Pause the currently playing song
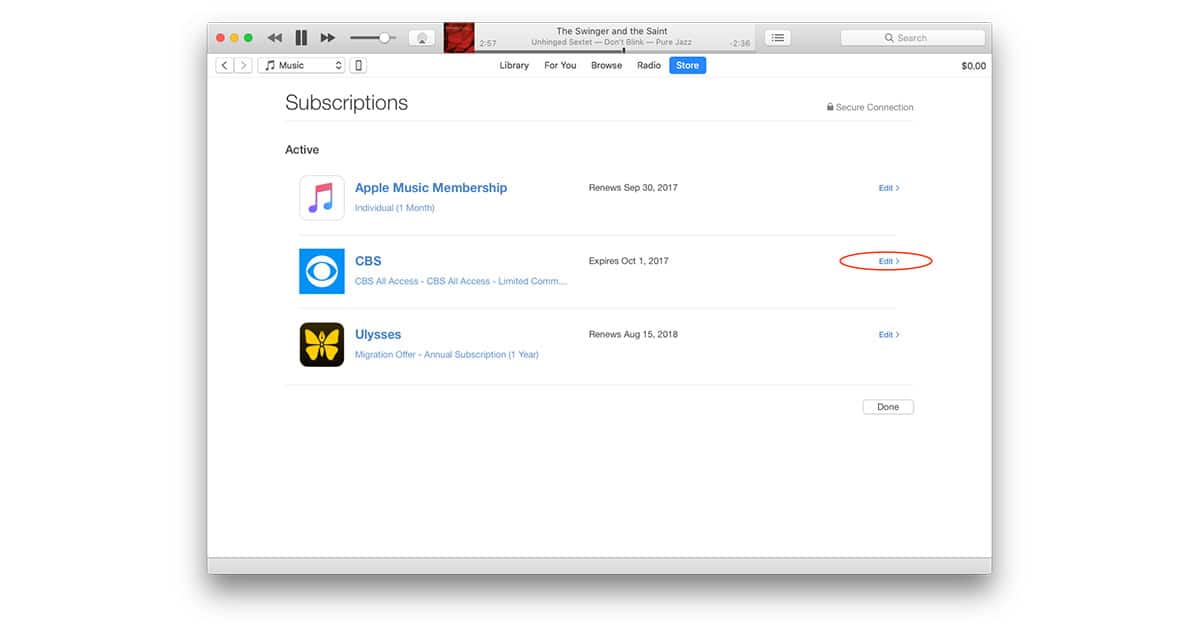Viewport: 1200px width, 630px height. [301, 38]
